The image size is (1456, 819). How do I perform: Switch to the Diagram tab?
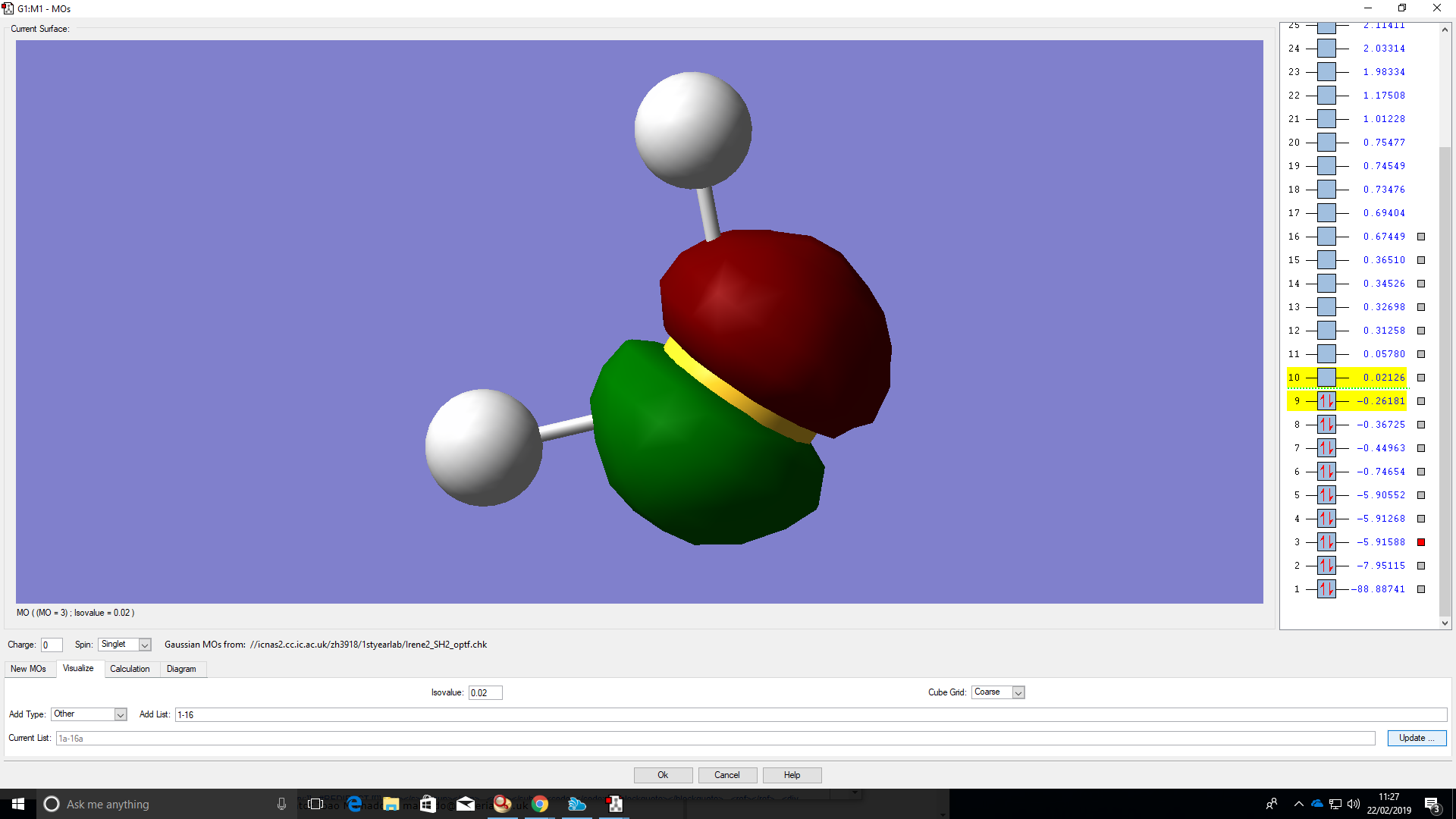tap(181, 669)
